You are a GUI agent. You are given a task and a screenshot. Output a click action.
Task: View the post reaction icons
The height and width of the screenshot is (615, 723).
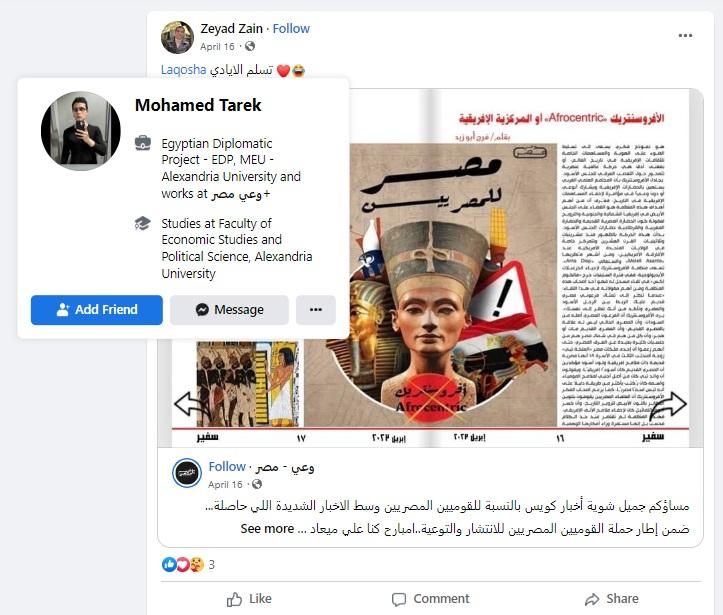(x=183, y=564)
